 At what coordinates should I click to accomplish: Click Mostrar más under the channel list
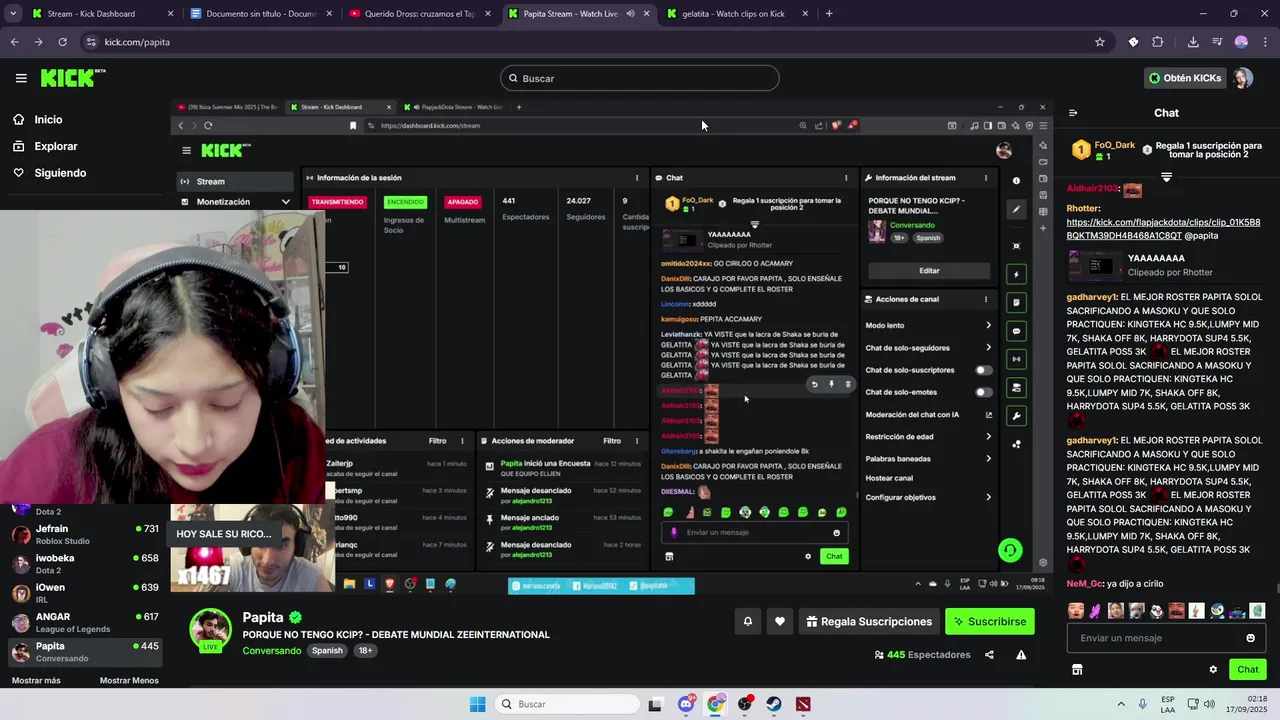(36, 681)
